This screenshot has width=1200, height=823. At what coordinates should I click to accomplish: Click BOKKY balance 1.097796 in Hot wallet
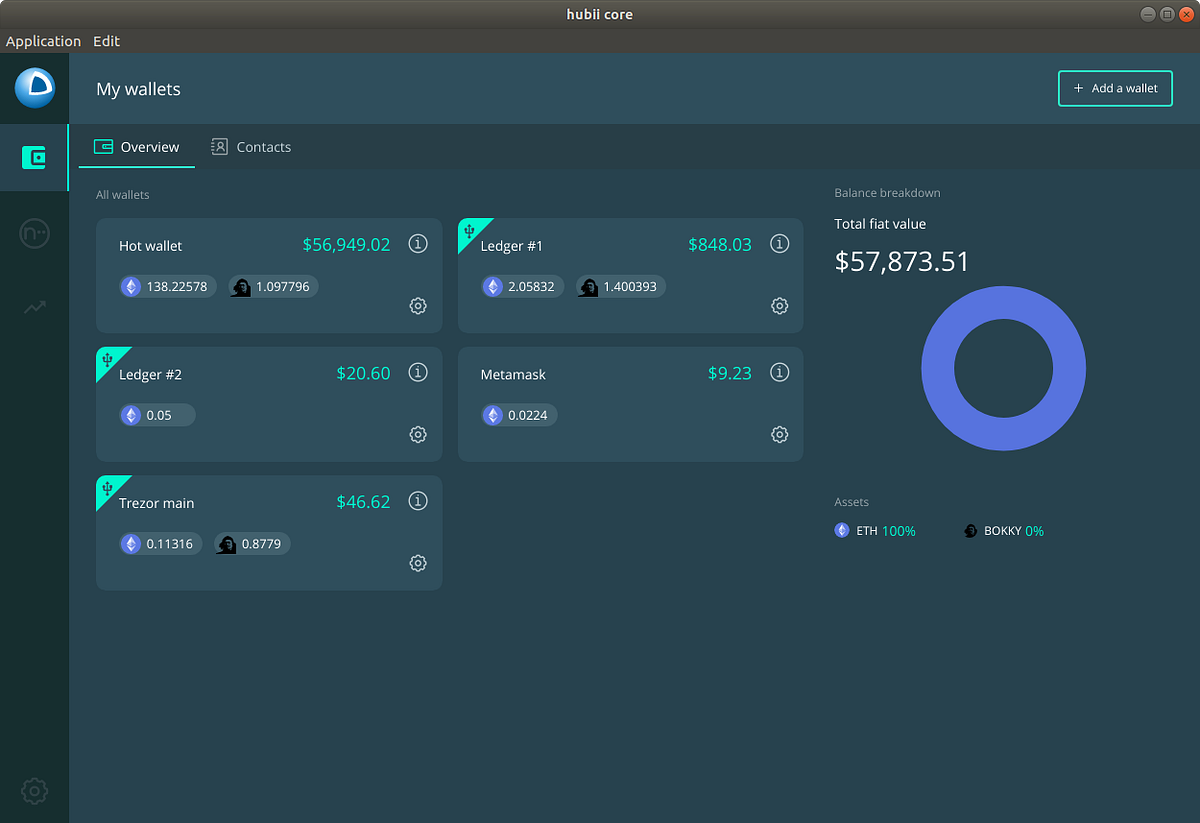point(273,287)
